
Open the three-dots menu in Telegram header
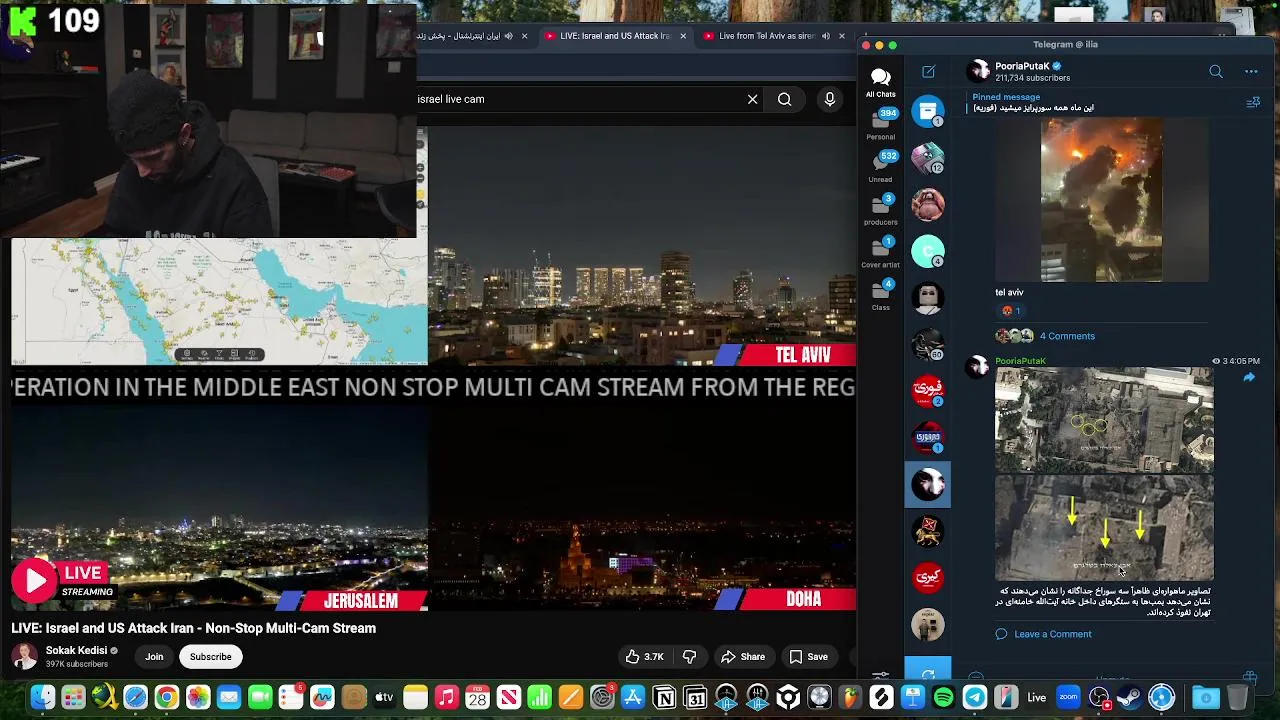pos(1251,72)
